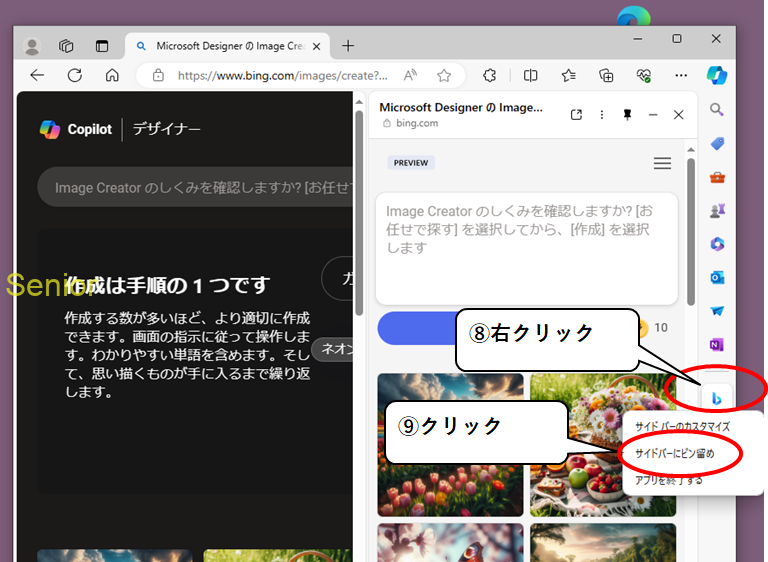
Task: Open Collections in toolbar
Action: (x=606, y=75)
